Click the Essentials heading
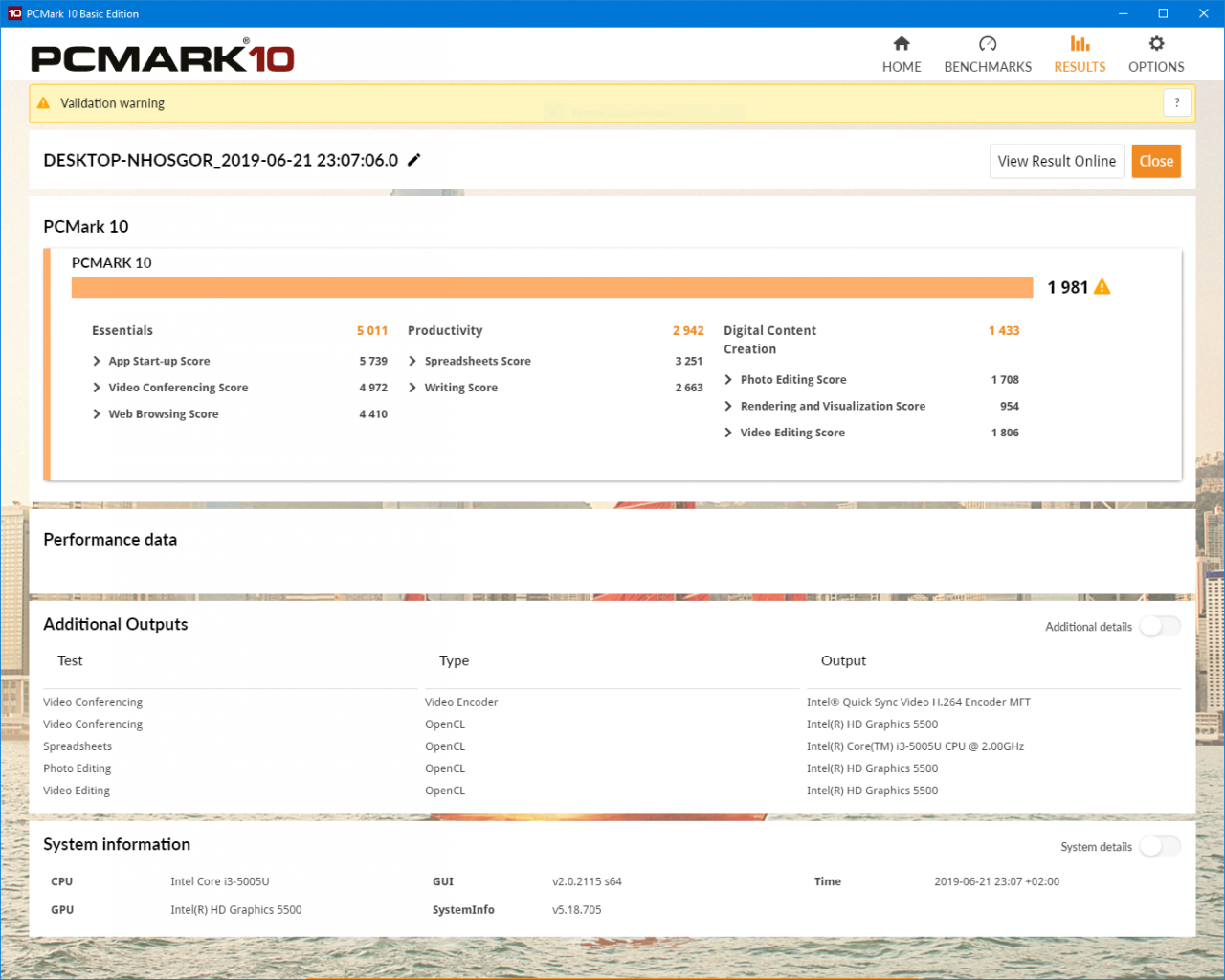Viewport: 1225px width, 980px height. point(122,330)
